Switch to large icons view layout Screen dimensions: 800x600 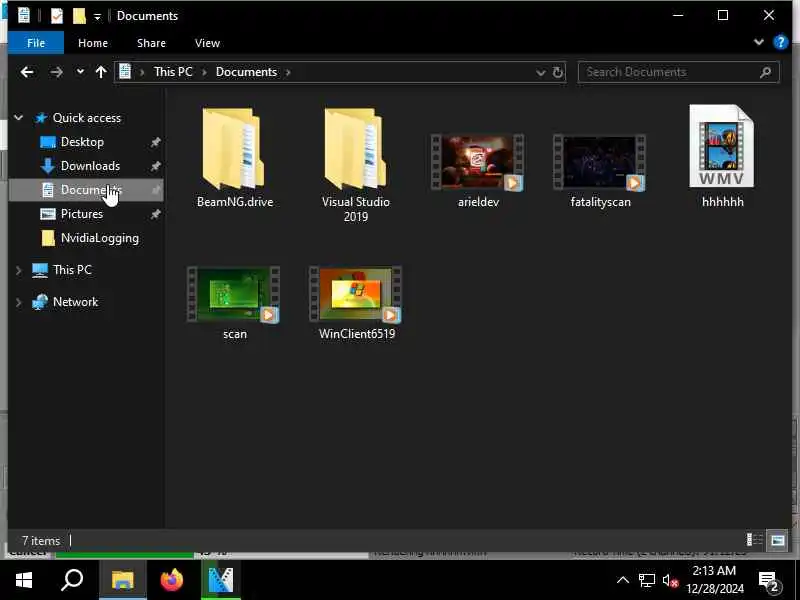coord(778,540)
